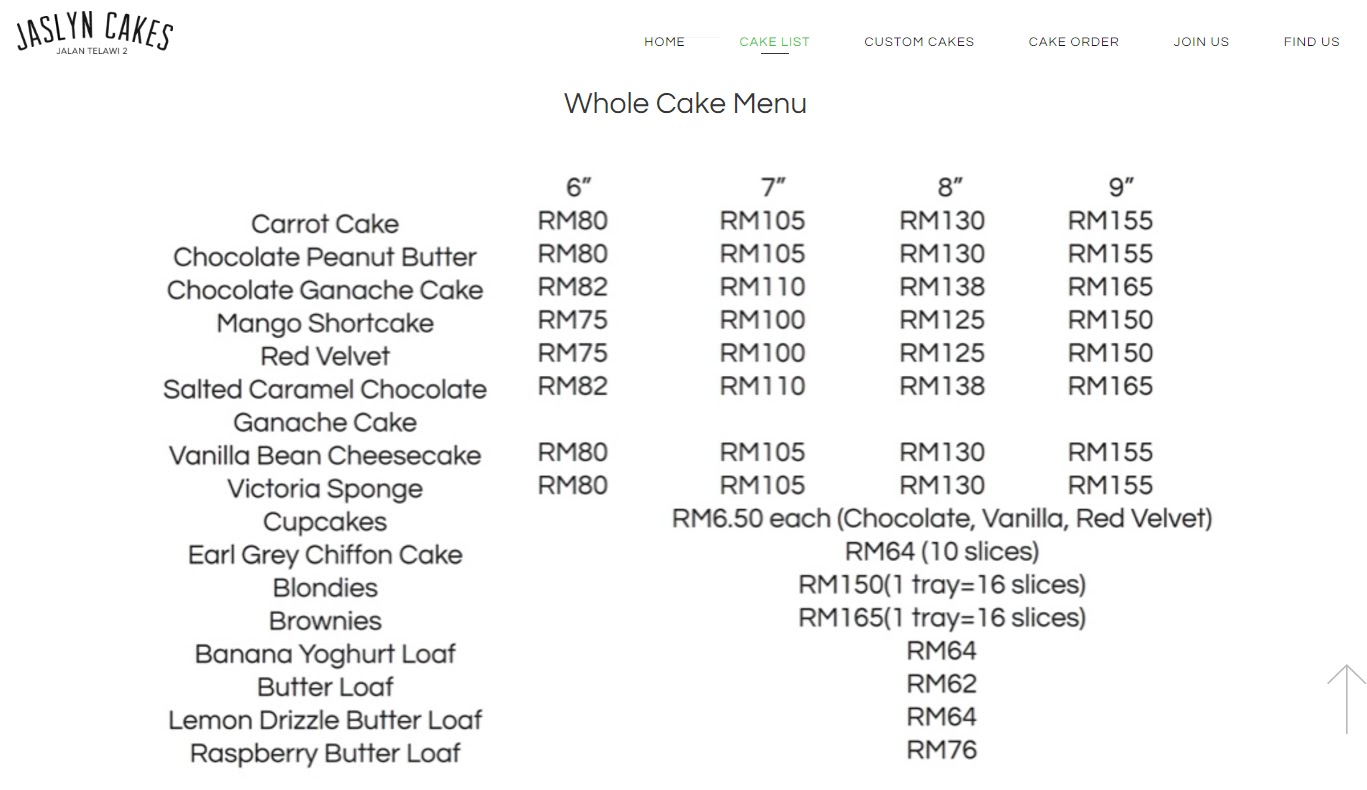This screenshot has width=1367, height=790.
Task: Open the Home menu item
Action: (x=664, y=42)
